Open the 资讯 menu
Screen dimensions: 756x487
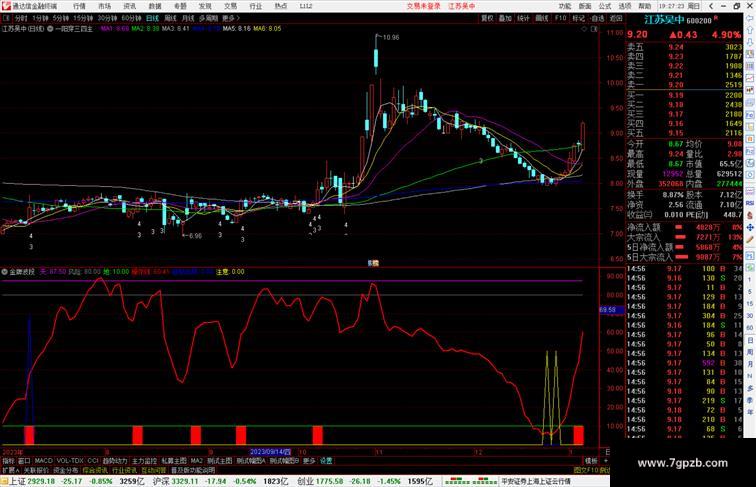[129, 6]
